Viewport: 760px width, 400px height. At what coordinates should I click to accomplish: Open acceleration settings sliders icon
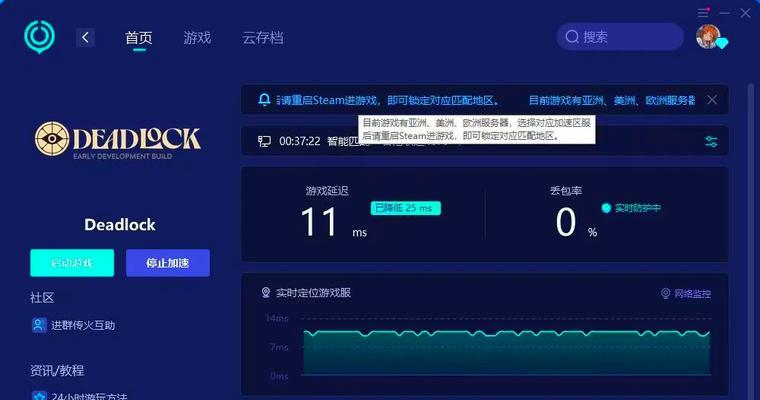711,142
